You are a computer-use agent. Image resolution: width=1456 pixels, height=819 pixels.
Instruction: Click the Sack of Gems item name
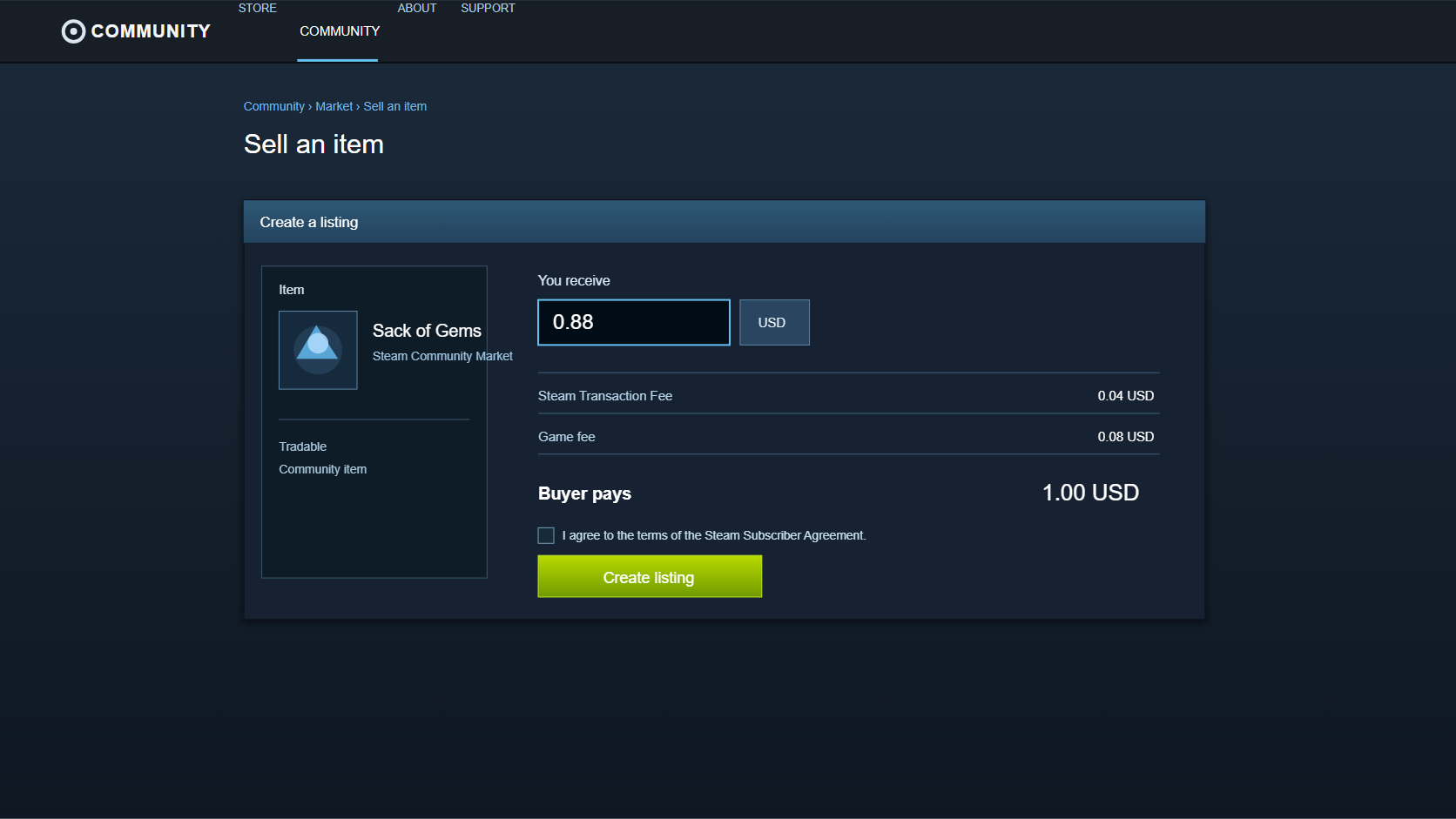pyautogui.click(x=427, y=331)
